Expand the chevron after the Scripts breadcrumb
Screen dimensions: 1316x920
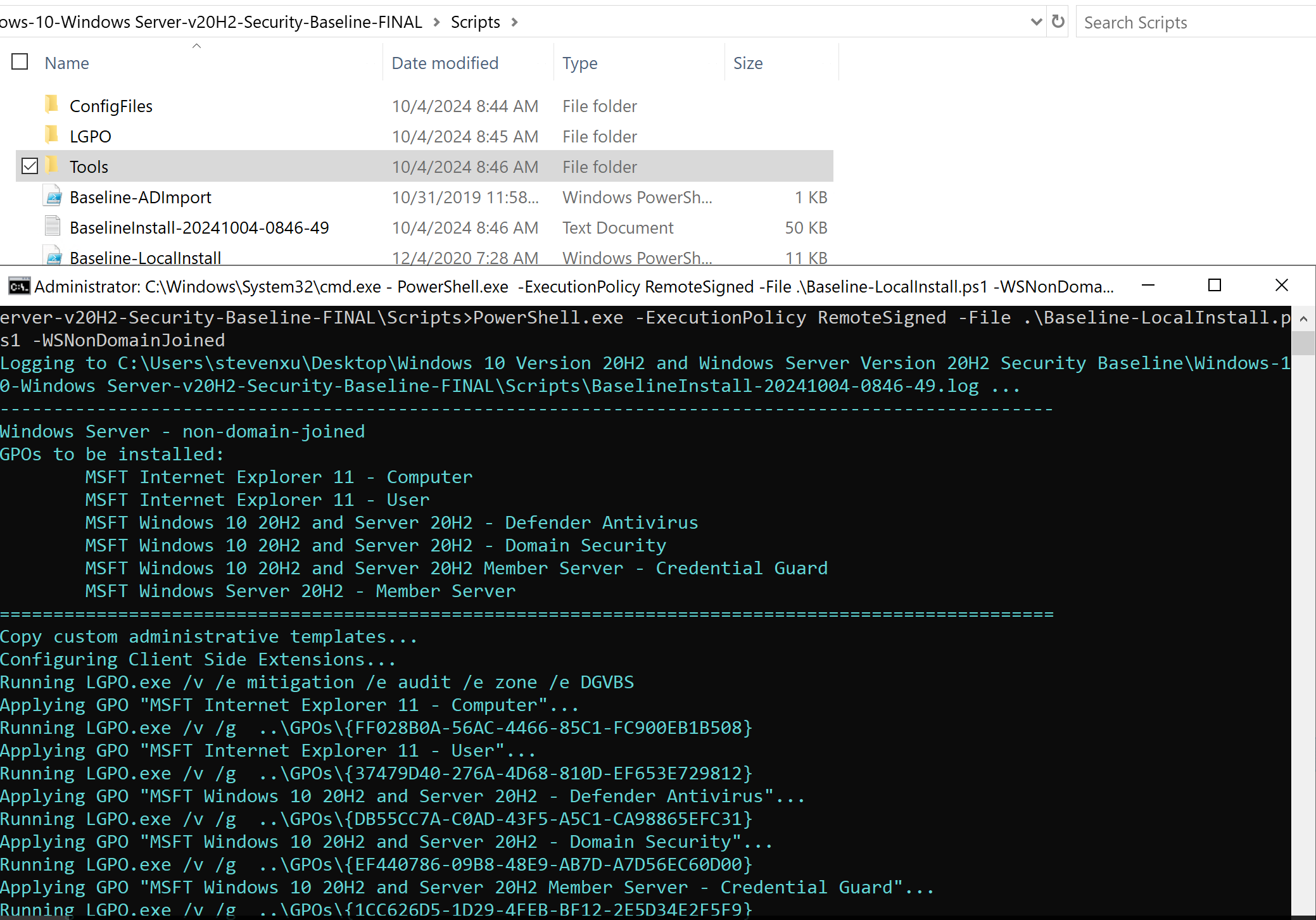pos(514,22)
